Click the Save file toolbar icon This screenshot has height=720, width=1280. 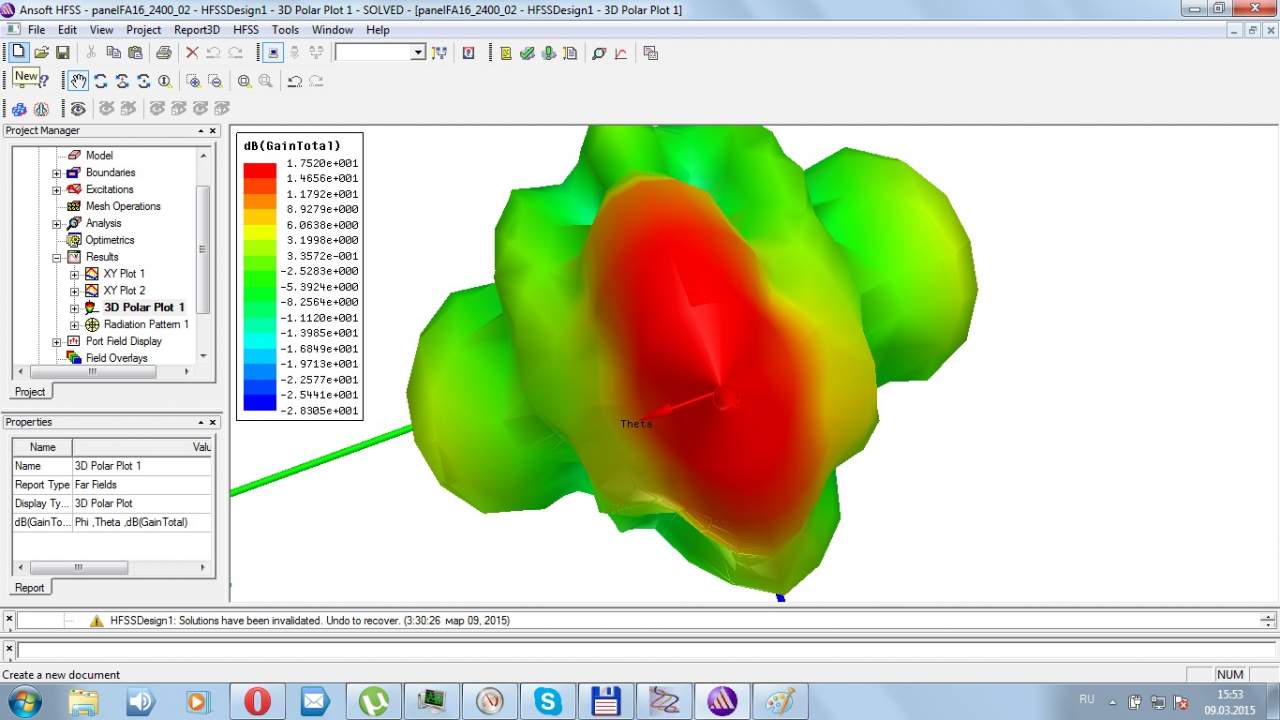click(x=62, y=53)
